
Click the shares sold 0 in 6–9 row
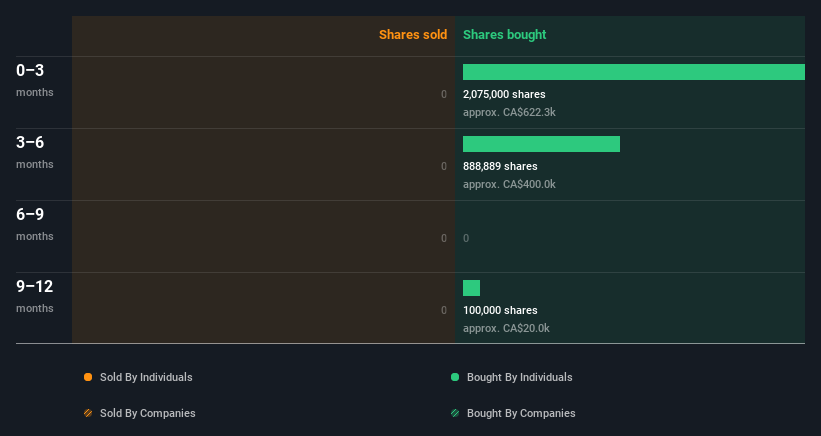pyautogui.click(x=444, y=238)
